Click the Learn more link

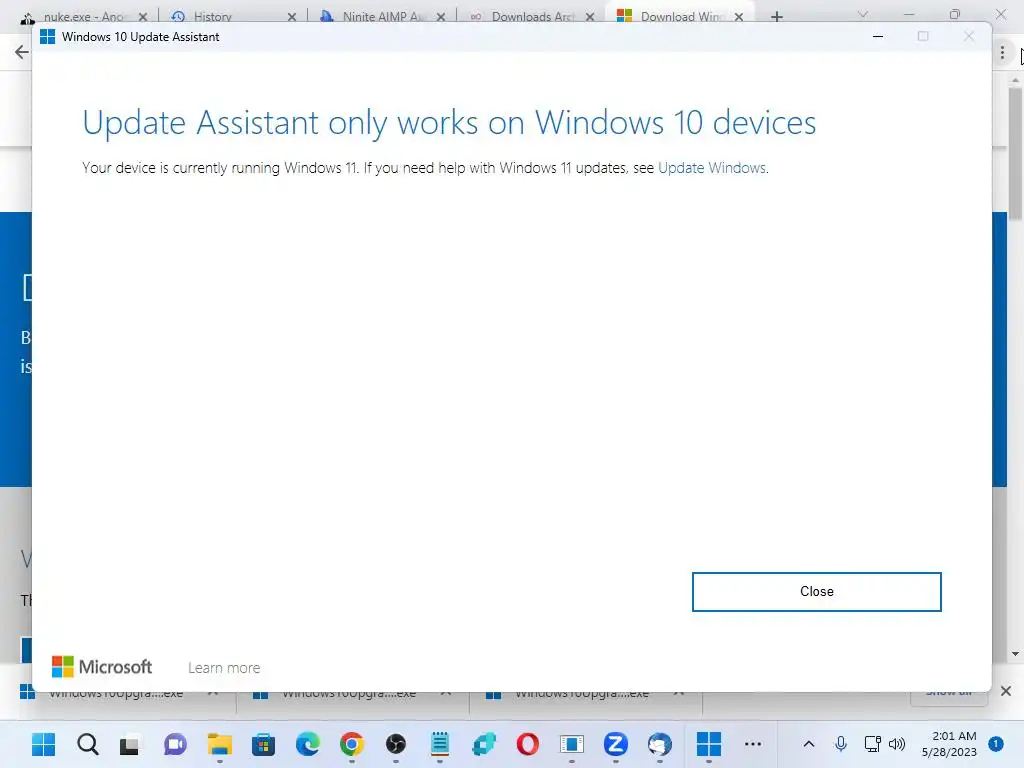224,667
